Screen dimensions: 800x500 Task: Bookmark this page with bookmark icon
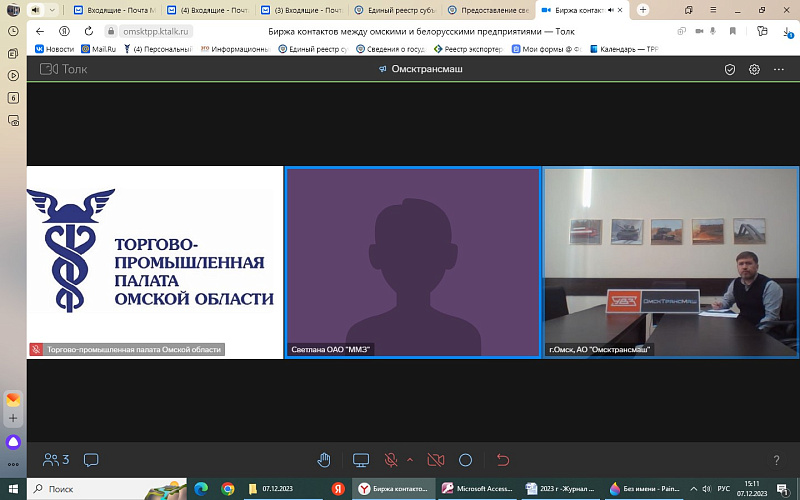point(733,31)
